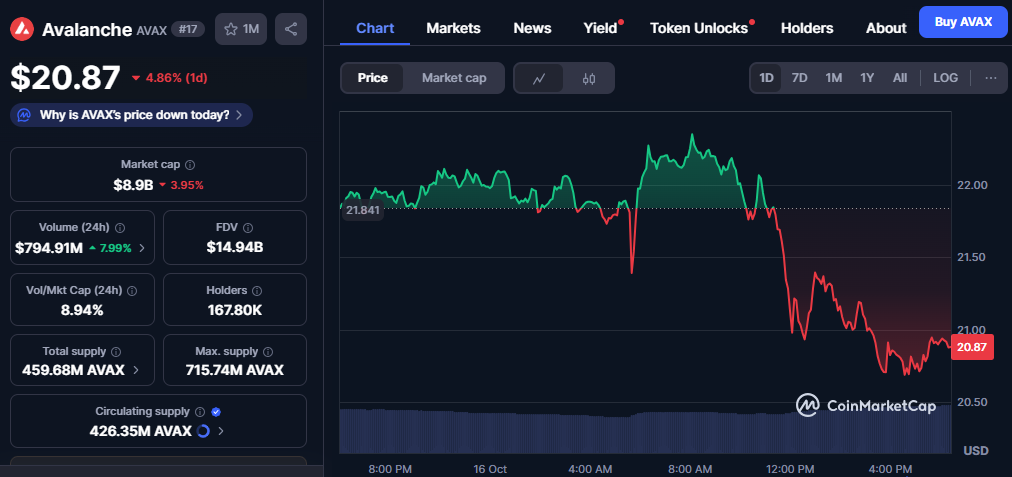
Task: Click info icon next to Holders
Action: pyautogui.click(x=257, y=291)
